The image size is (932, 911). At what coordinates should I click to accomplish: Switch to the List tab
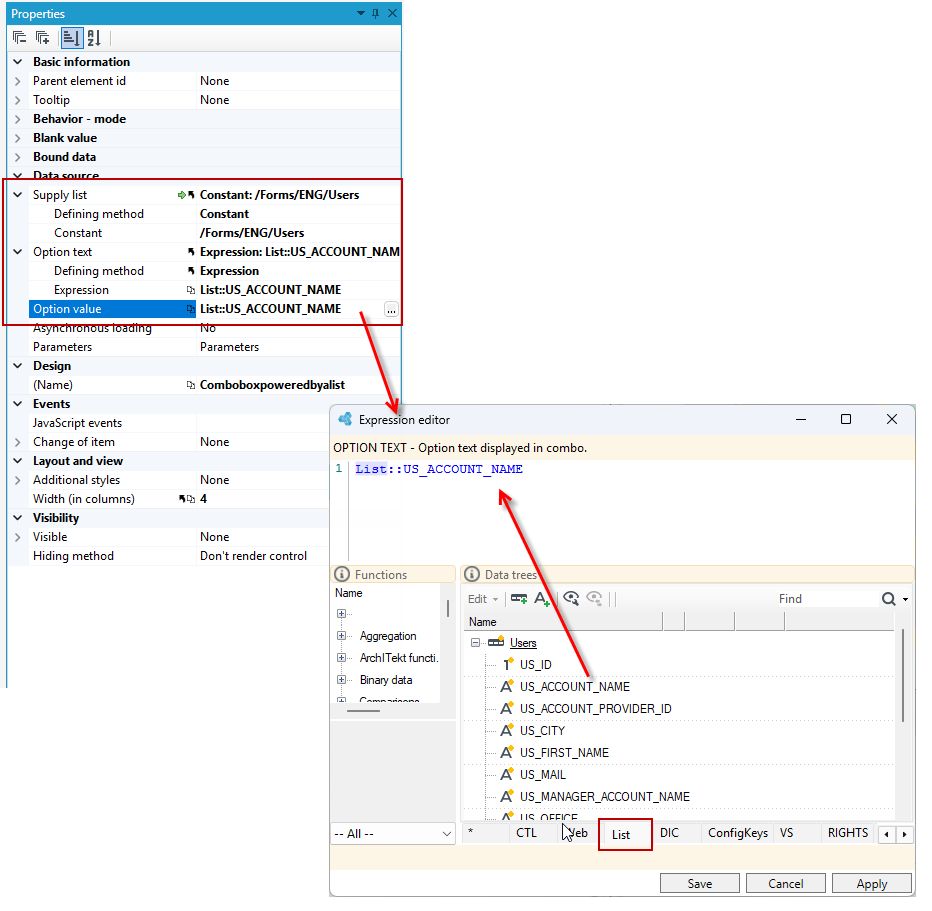point(621,834)
